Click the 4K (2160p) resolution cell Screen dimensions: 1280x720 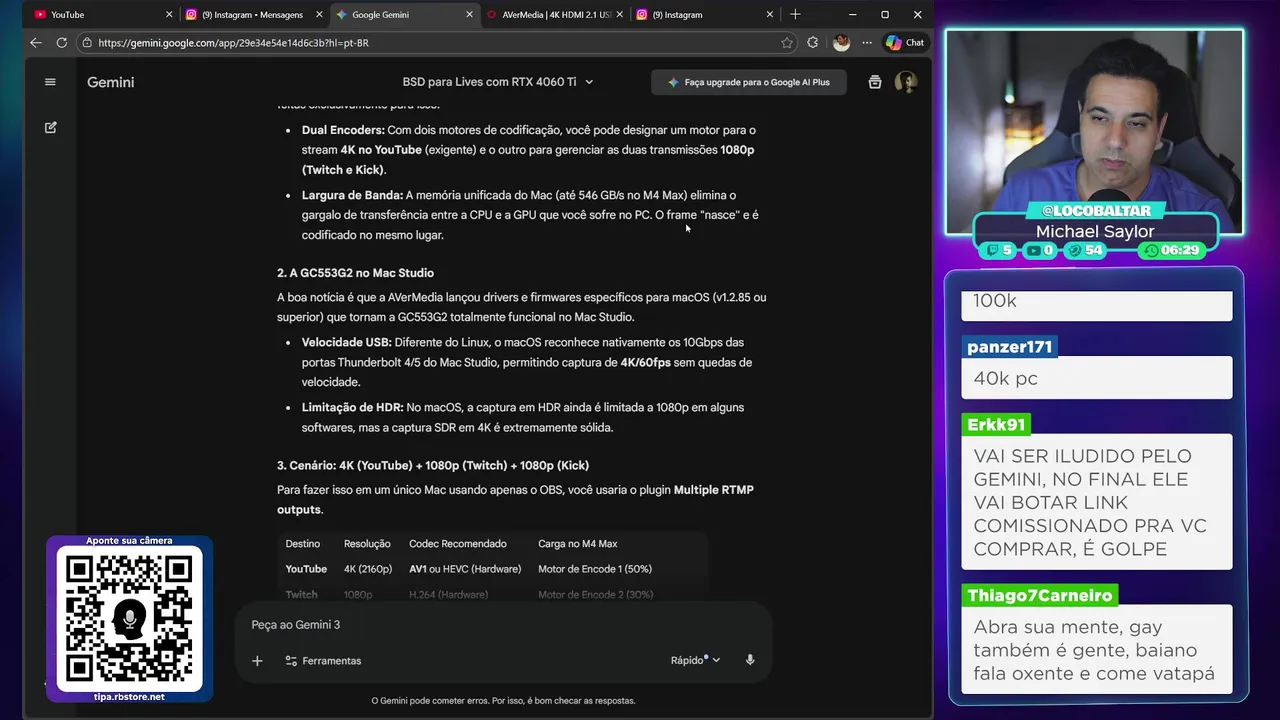tap(368, 569)
